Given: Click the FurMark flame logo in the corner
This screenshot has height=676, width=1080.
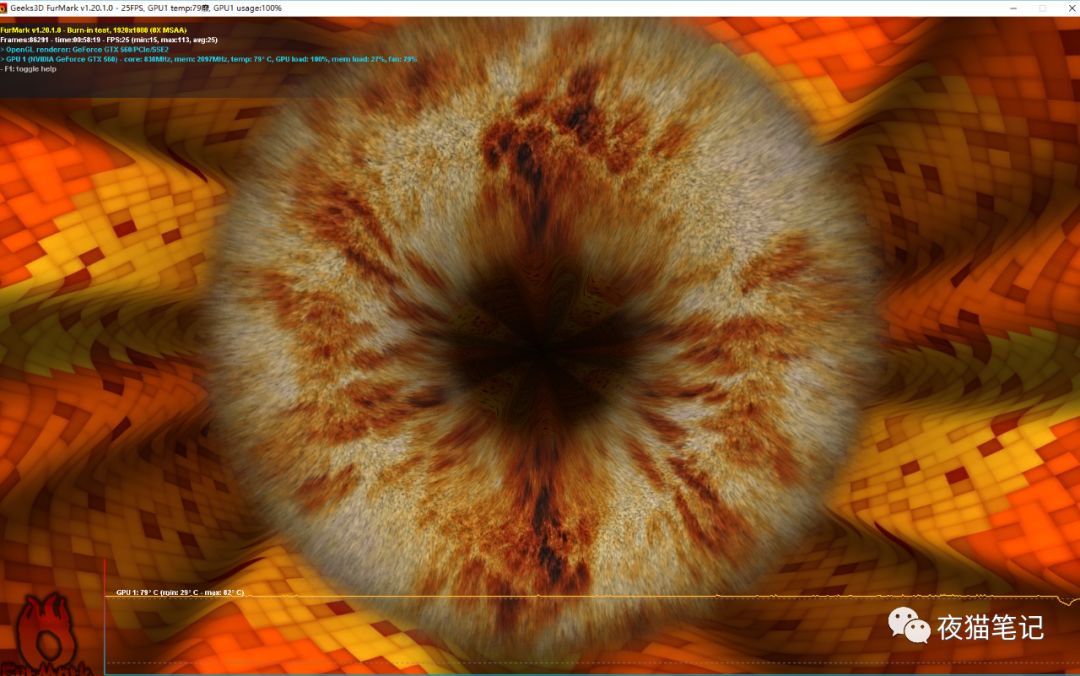Looking at the screenshot, I should 47,636.
